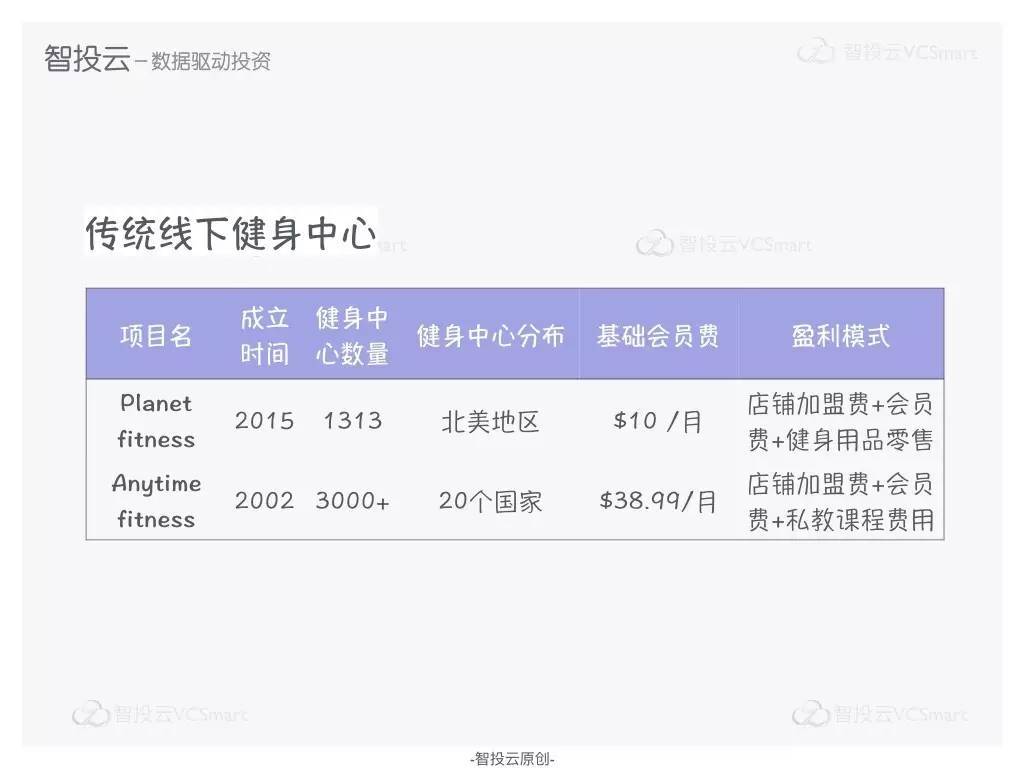The width and height of the screenshot is (1024, 768).
Task: Select the 传统线下健身中心 heading
Action: coord(230,234)
